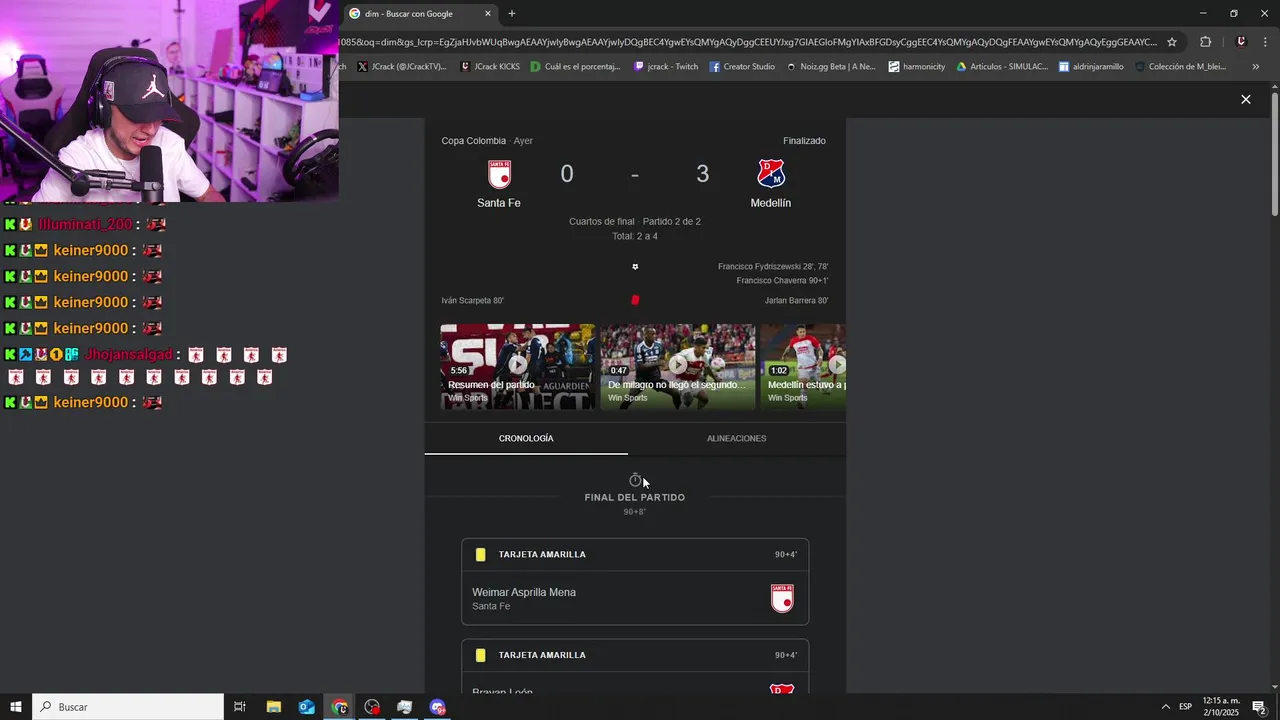The width and height of the screenshot is (1280, 720).
Task: Click 'Cuartos de final · Partido 2 de 2' text
Action: [x=635, y=222]
